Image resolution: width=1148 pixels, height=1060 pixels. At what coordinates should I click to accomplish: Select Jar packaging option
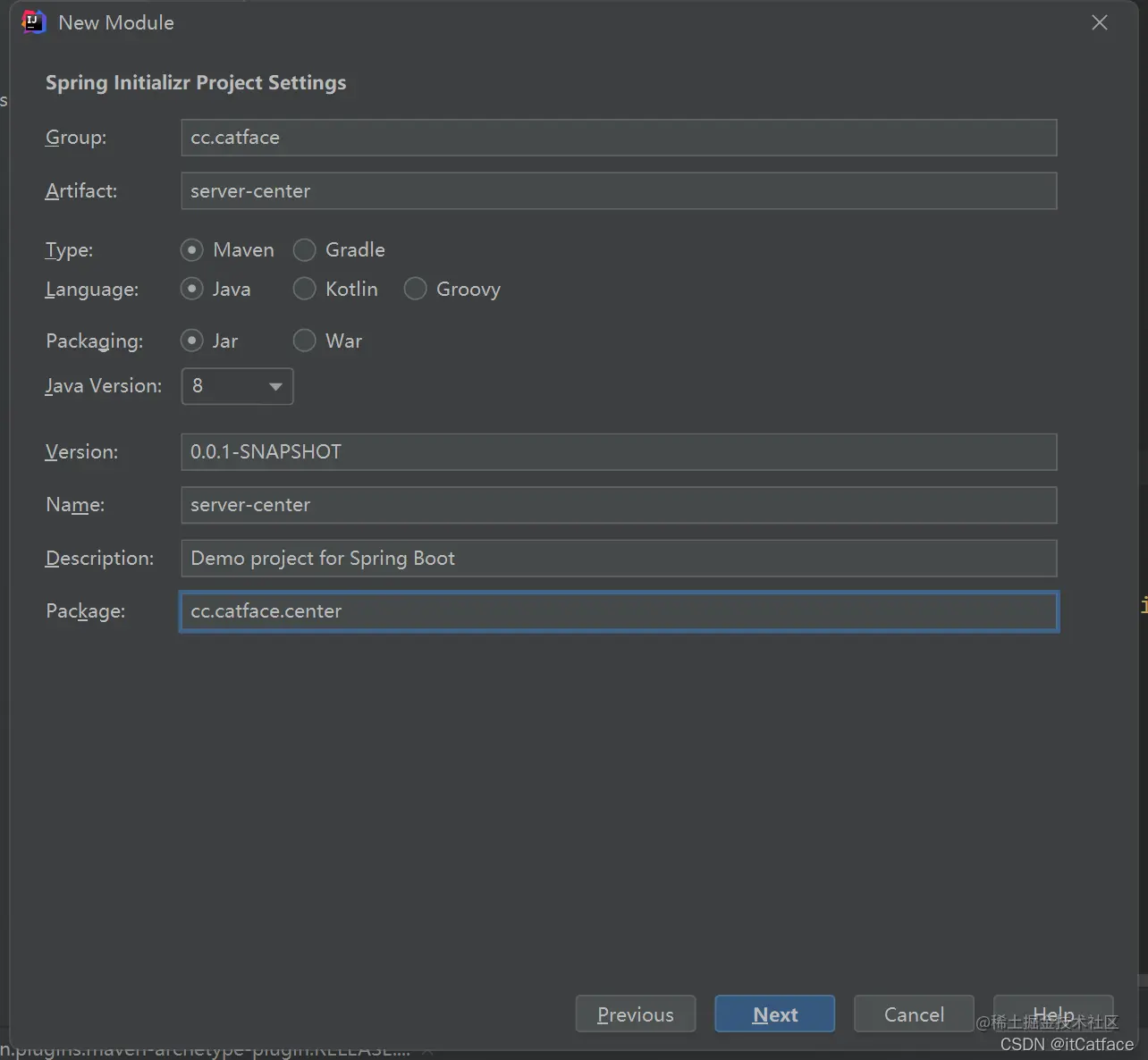coord(209,341)
